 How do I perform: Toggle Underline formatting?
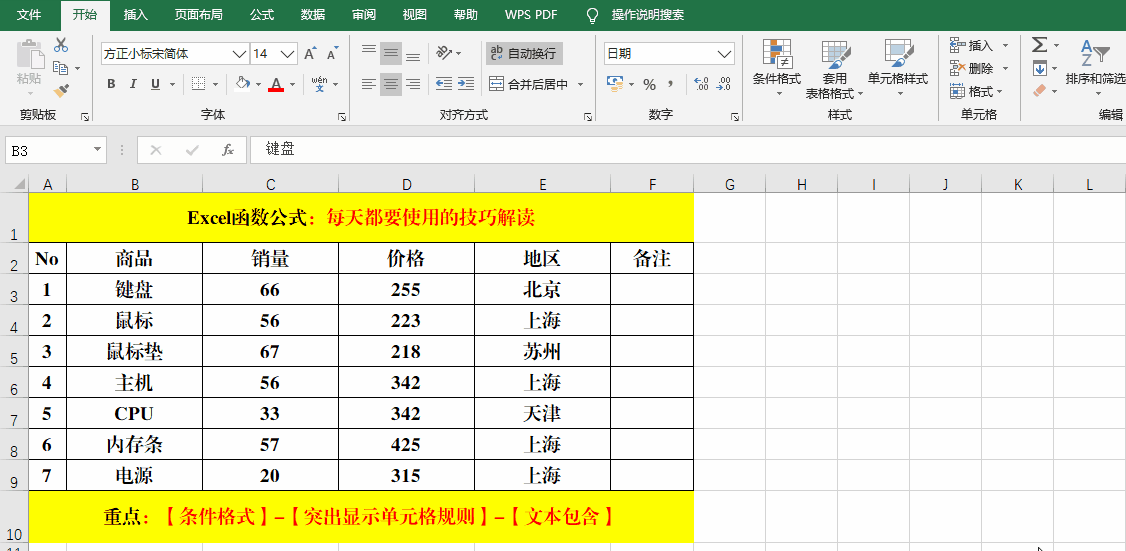coord(155,84)
